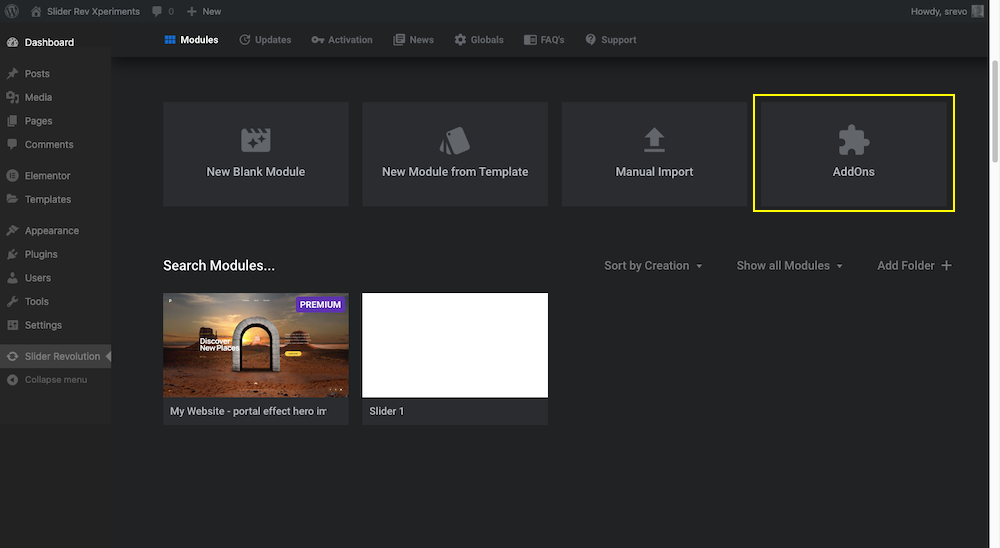Open the FAQ's tab
The width and height of the screenshot is (1000, 548).
544,40
